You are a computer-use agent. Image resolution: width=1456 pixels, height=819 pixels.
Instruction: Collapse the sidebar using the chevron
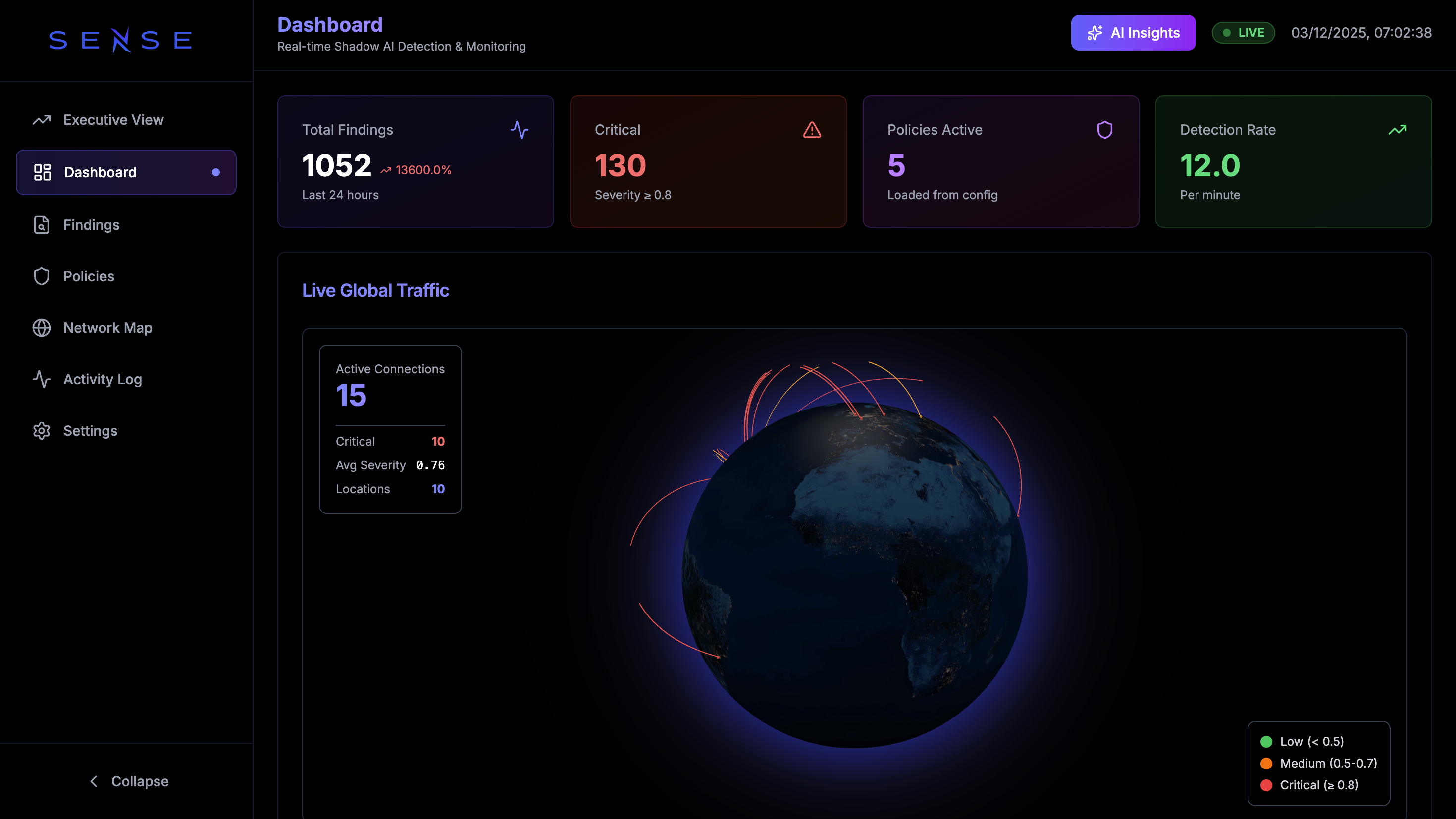(x=94, y=781)
